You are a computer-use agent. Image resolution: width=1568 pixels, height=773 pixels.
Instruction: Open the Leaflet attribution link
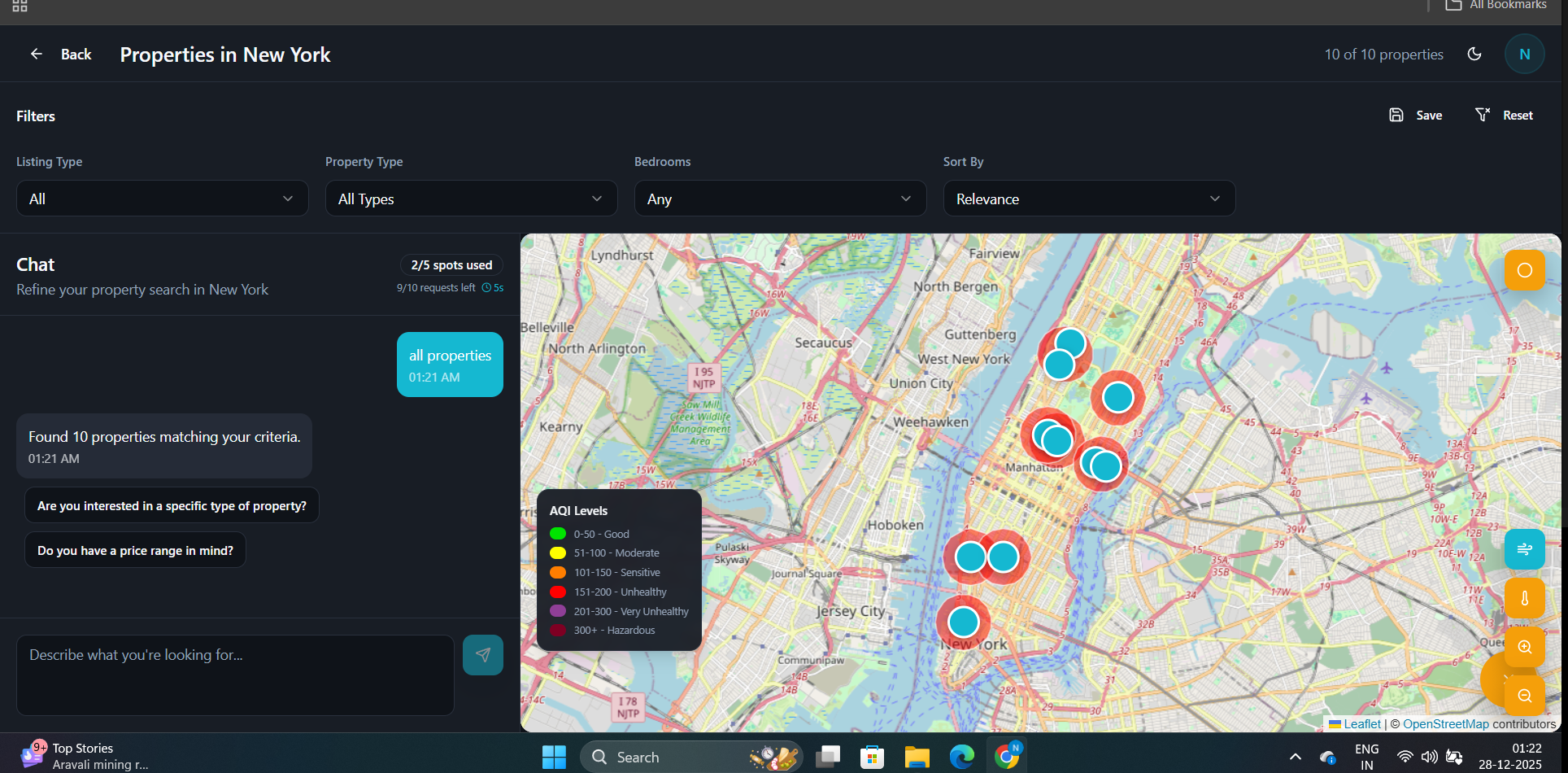point(1362,724)
